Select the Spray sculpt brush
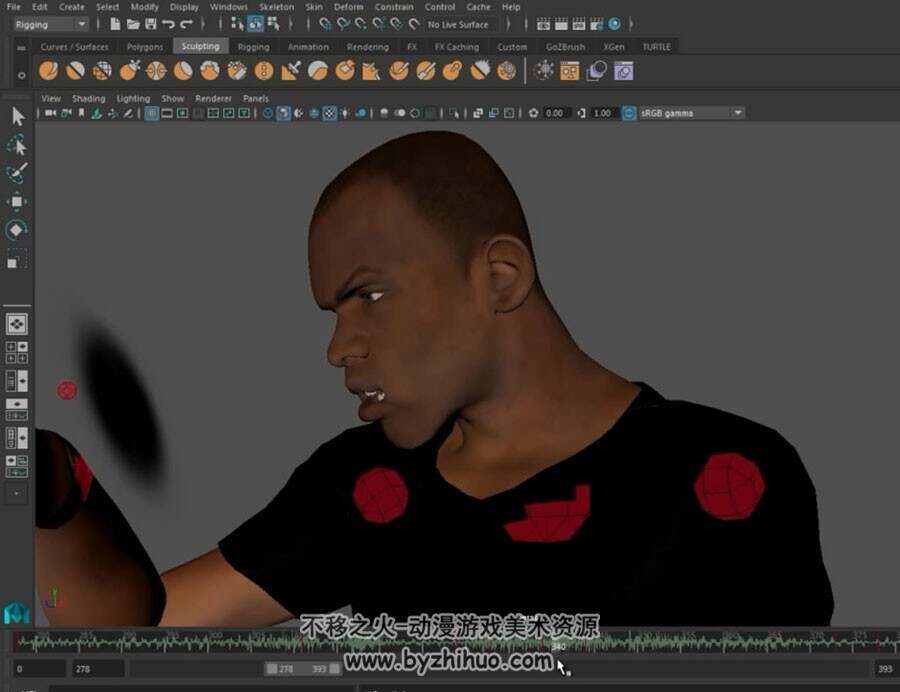Viewport: 900px width, 692px height. click(x=236, y=71)
